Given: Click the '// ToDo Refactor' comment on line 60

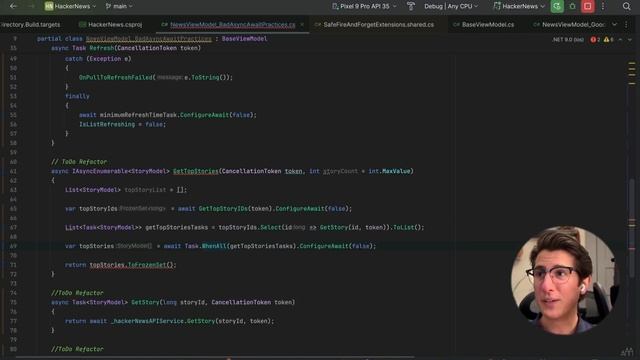Looking at the screenshot, I should [79, 162].
